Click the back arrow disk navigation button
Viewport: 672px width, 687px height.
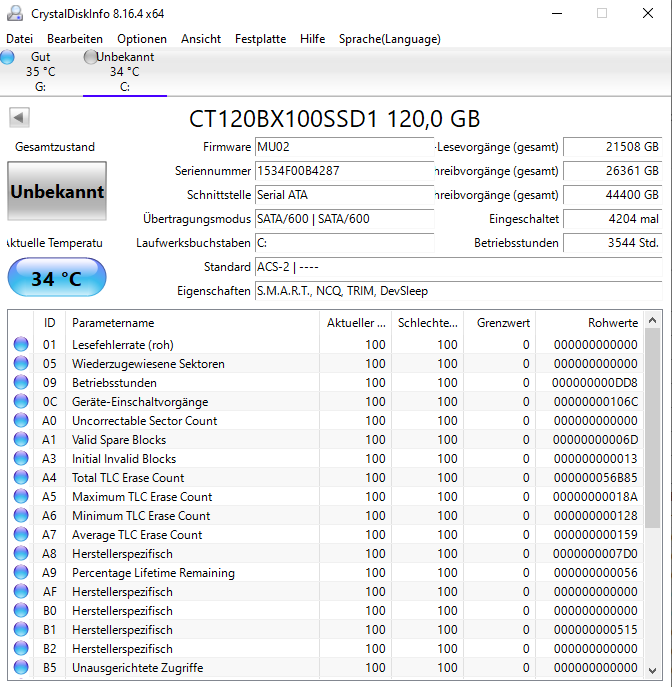[x=19, y=117]
